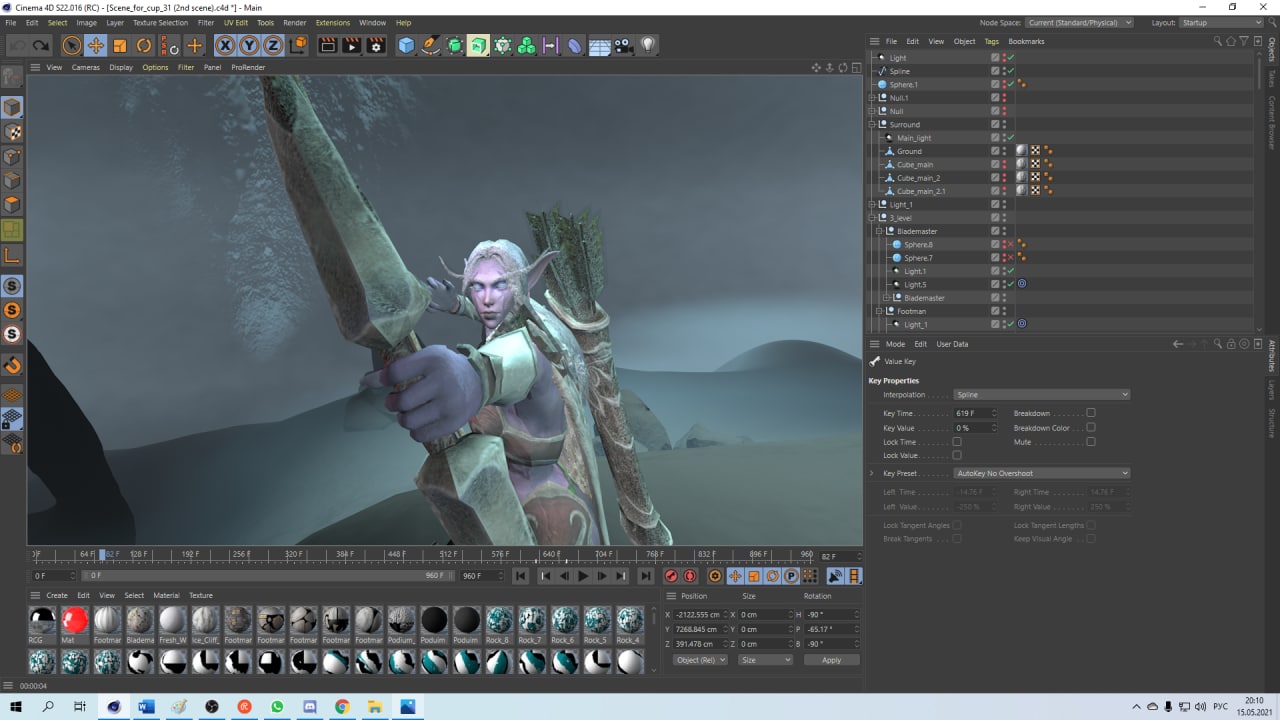Viewport: 1280px width, 720px height.
Task: Open the Size mode dropdown
Action: (765, 660)
